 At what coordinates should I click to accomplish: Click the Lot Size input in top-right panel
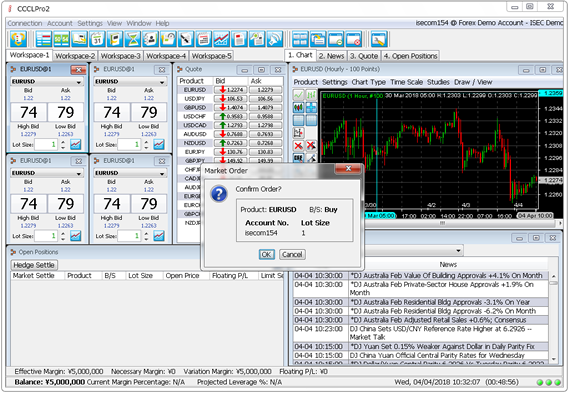[x=129, y=144]
